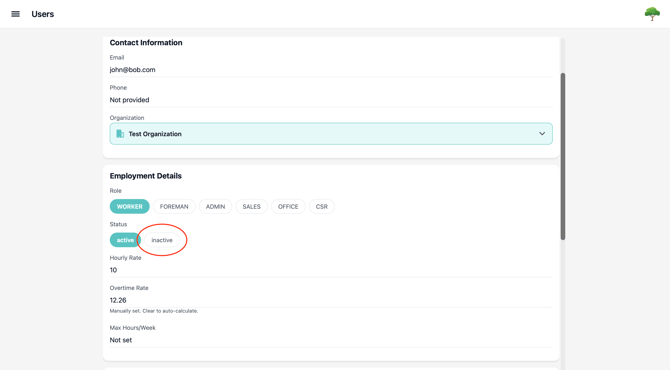Click the vertical scrollbar thumb

click(x=563, y=156)
